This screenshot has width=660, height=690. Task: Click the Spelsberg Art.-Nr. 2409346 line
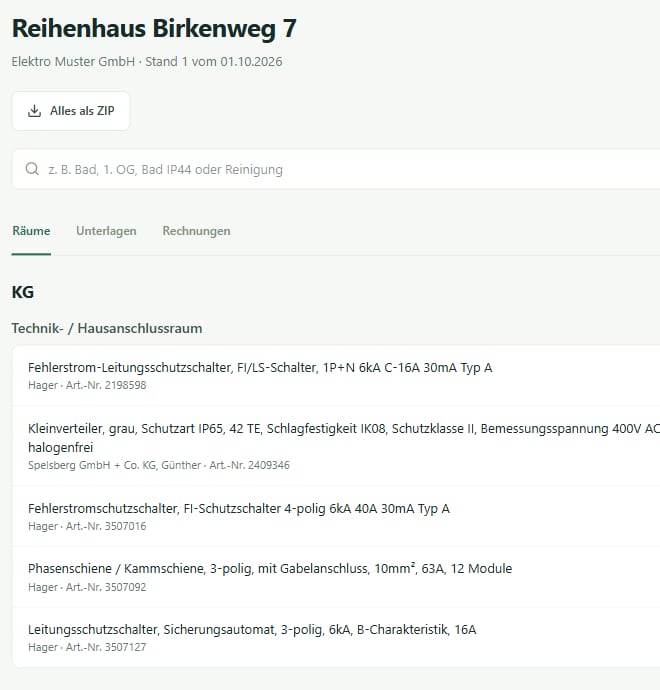pyautogui.click(x=159, y=465)
